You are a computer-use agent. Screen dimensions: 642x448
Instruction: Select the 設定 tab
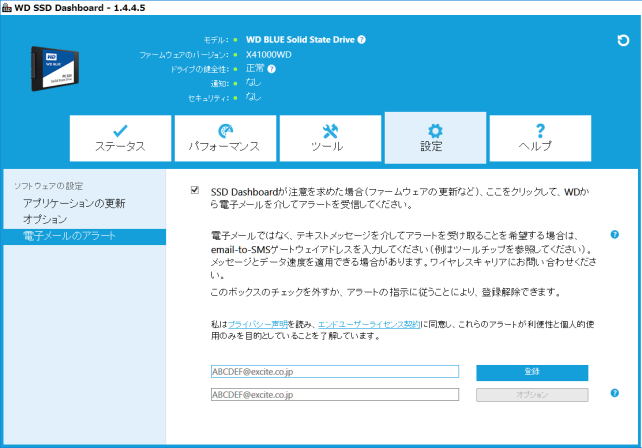(x=435, y=138)
